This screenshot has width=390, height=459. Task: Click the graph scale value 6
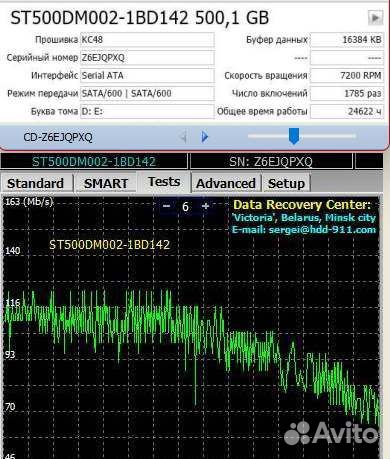pos(185,207)
